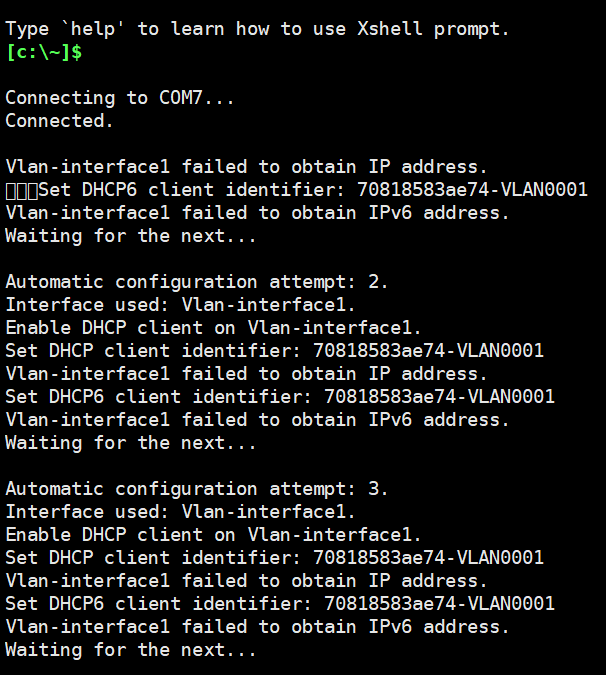Viewport: 606px width, 675px height.
Task: Click "Set DHCP client identifier" line in attempt 3
Action: click(274, 558)
